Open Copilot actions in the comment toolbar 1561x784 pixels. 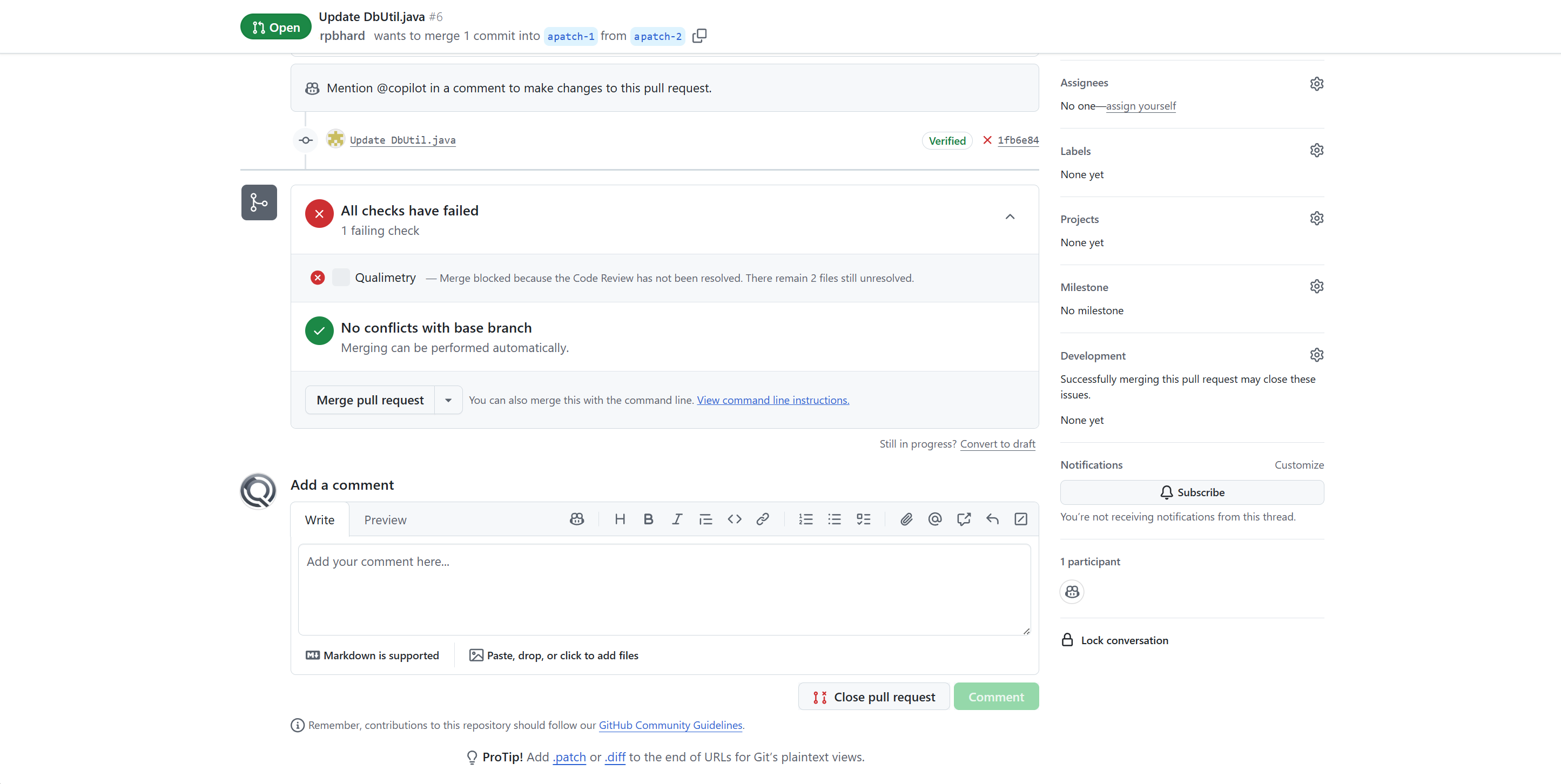coord(576,519)
